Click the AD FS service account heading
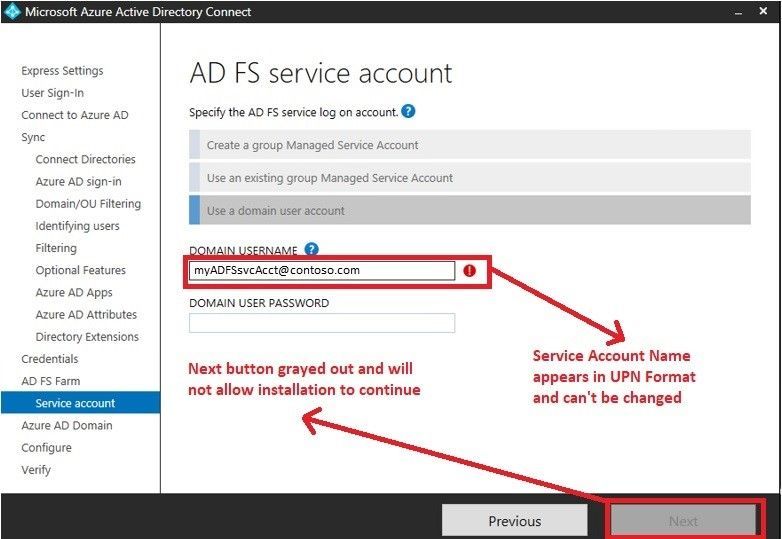The width and height of the screenshot is (782, 539). coord(321,73)
